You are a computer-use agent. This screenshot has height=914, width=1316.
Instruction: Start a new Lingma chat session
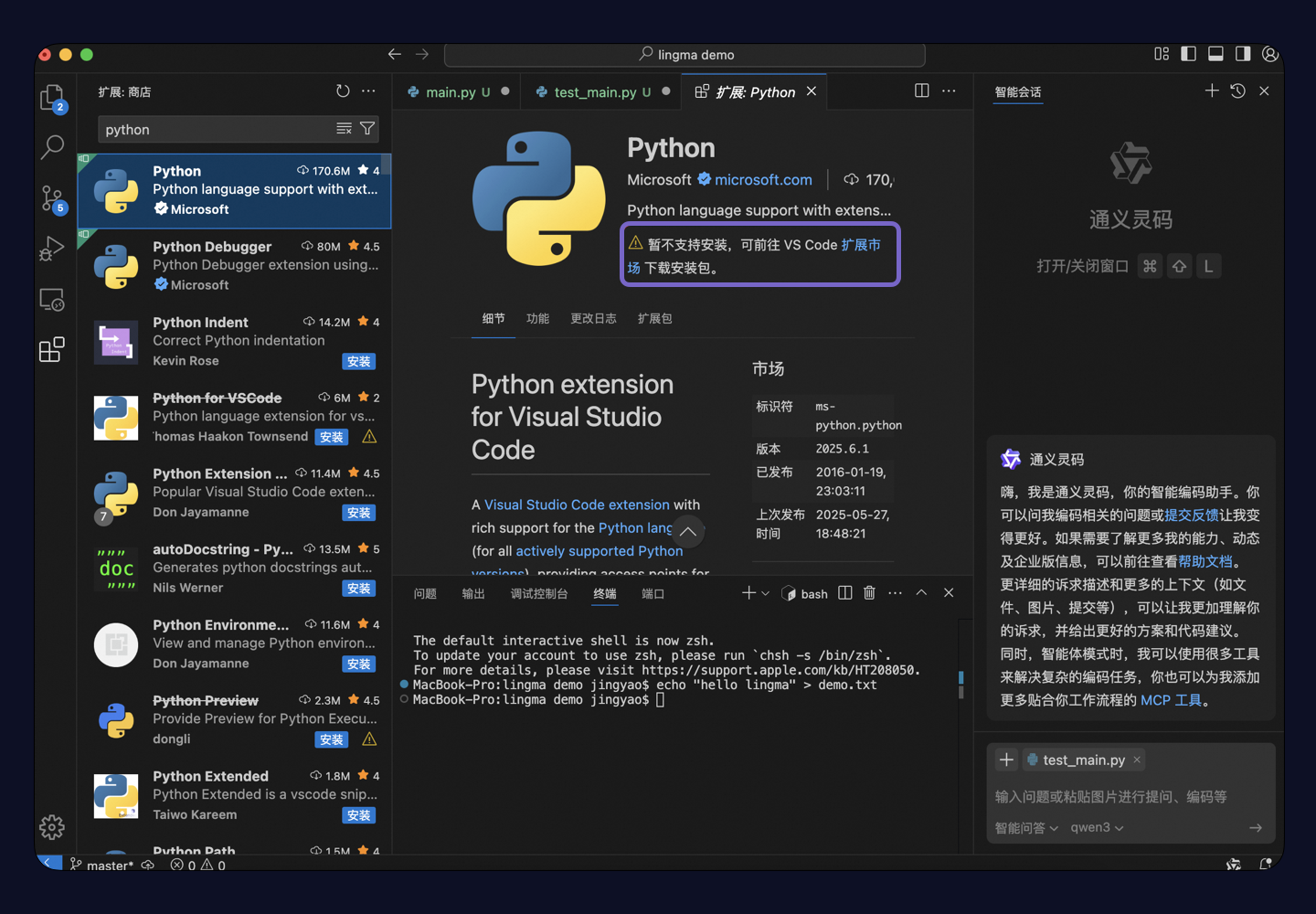point(1212,90)
